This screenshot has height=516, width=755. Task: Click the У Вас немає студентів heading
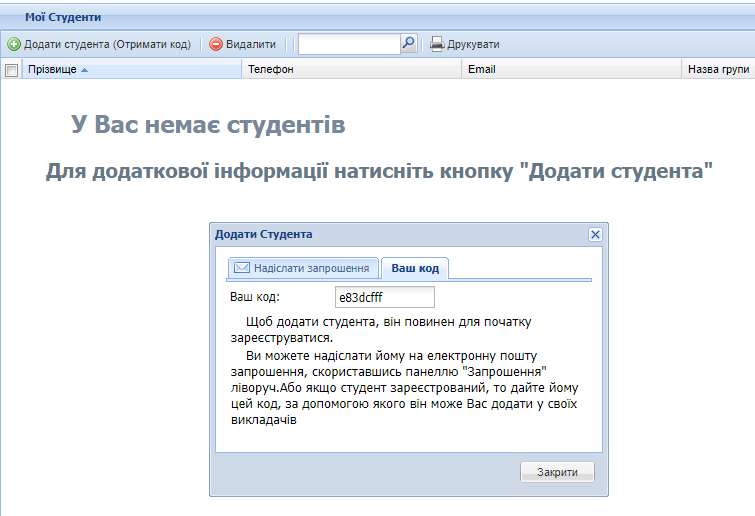click(208, 125)
